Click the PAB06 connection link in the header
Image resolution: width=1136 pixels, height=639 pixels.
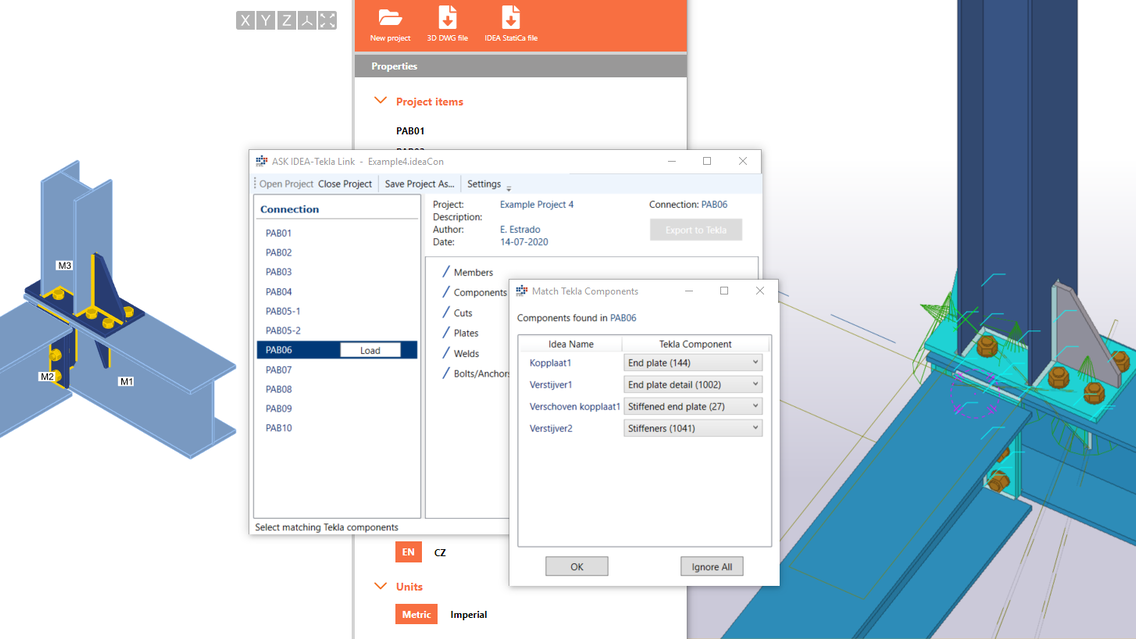(714, 204)
